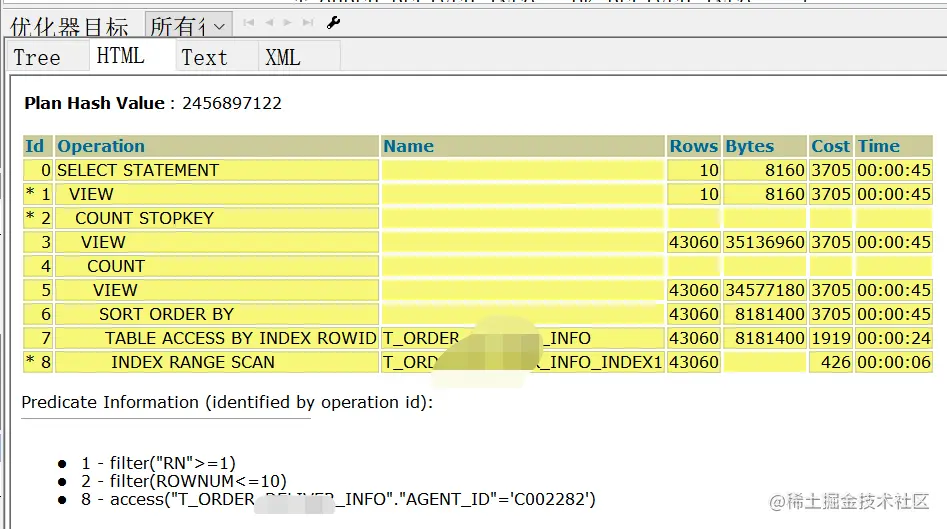The width and height of the screenshot is (947, 529).
Task: Click the Cost column header
Action: (830, 146)
